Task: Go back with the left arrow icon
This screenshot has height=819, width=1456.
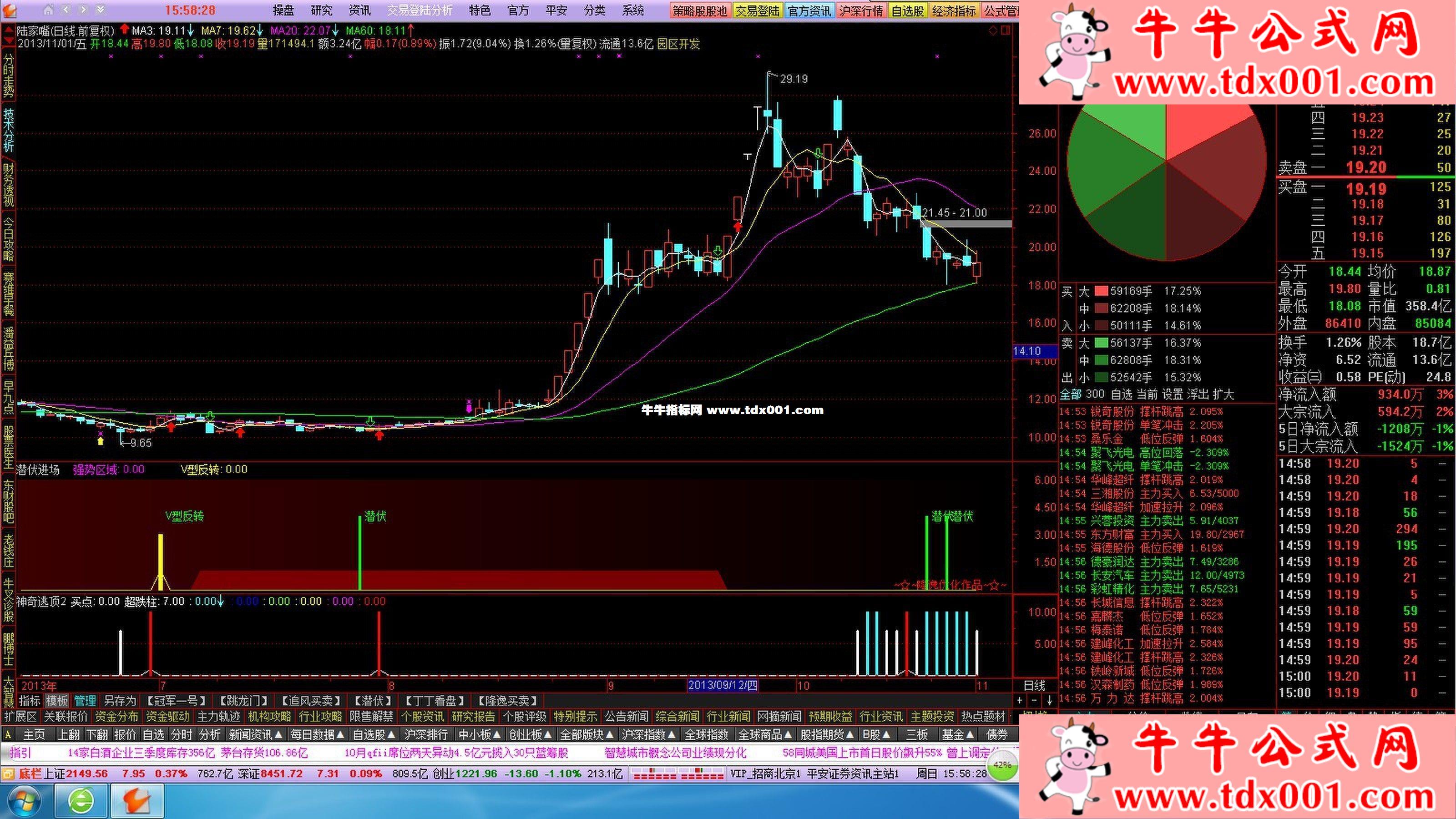Action: [66, 10]
